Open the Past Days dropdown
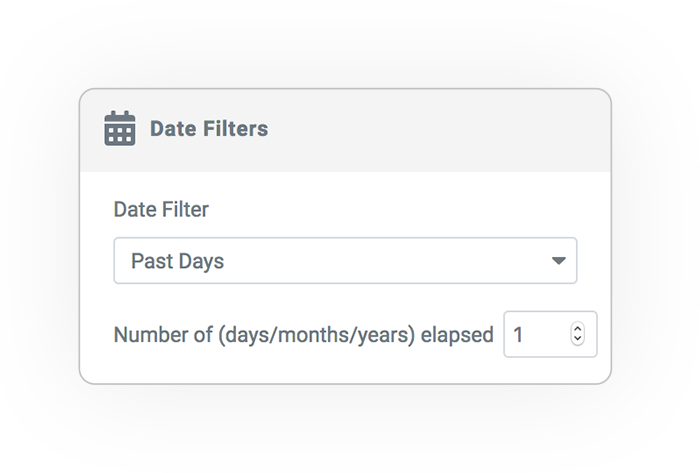This screenshot has height=473, width=700. (345, 261)
